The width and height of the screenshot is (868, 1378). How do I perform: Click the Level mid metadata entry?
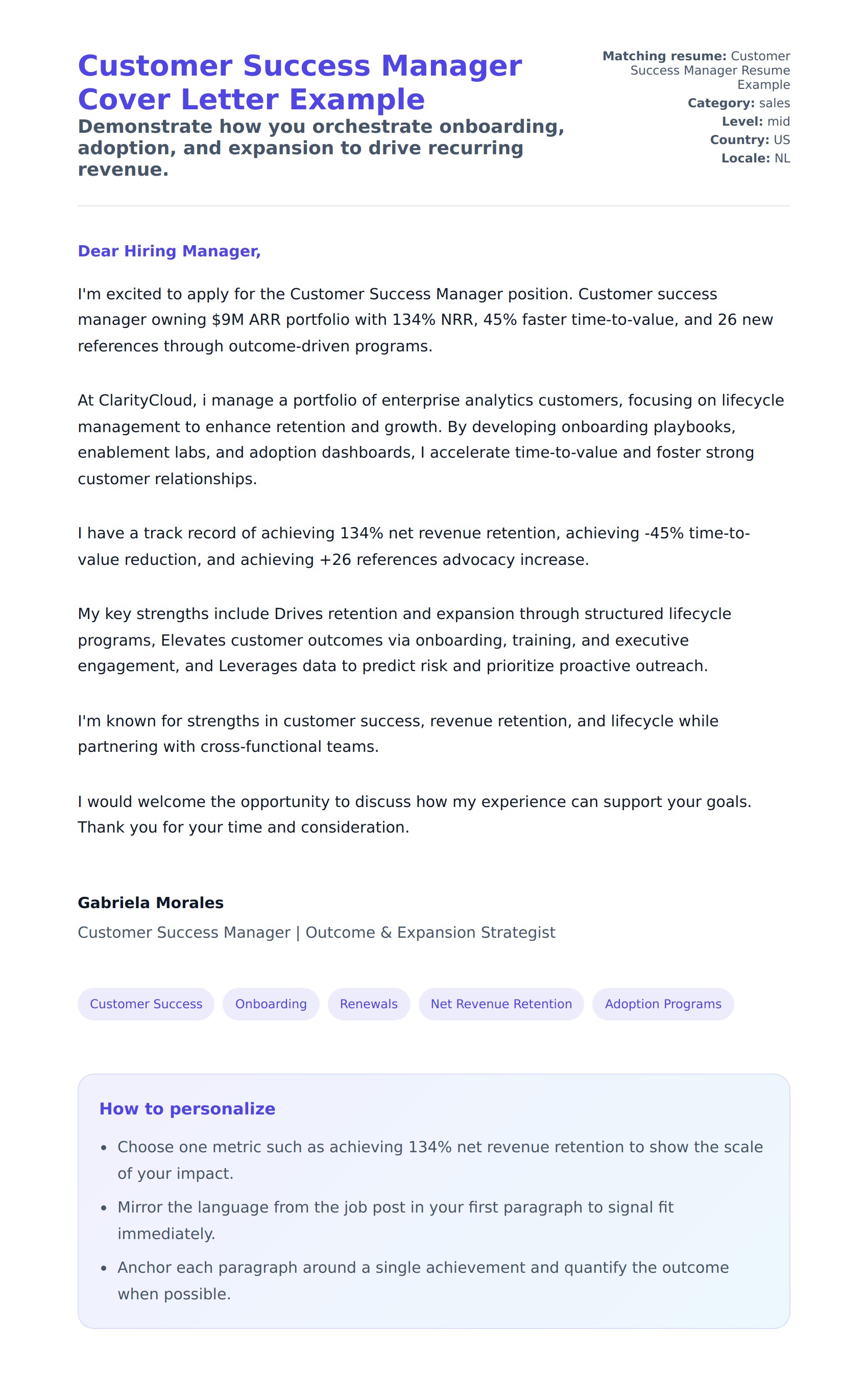coord(755,122)
